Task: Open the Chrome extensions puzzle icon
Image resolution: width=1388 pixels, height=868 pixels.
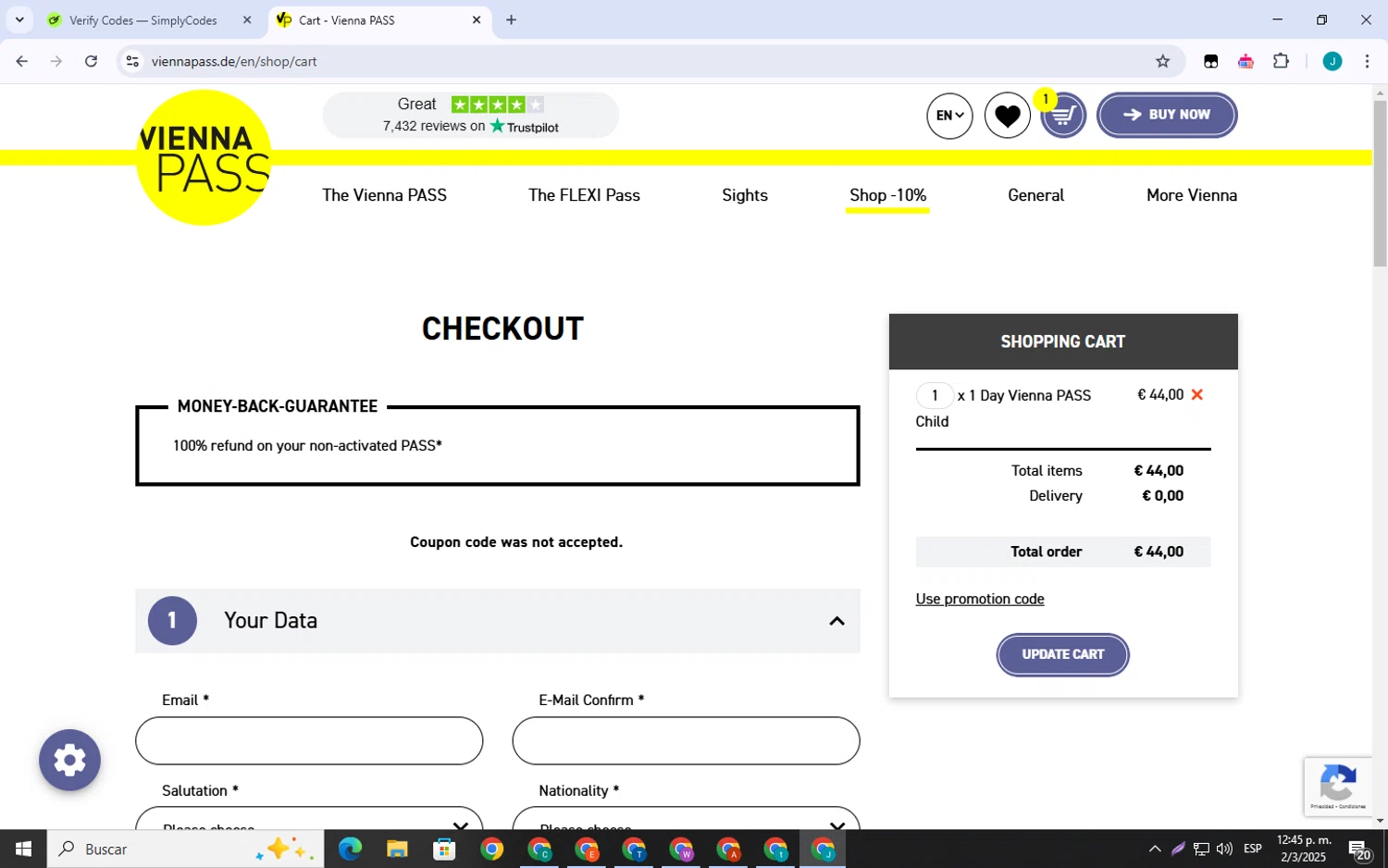Action: pos(1281,62)
